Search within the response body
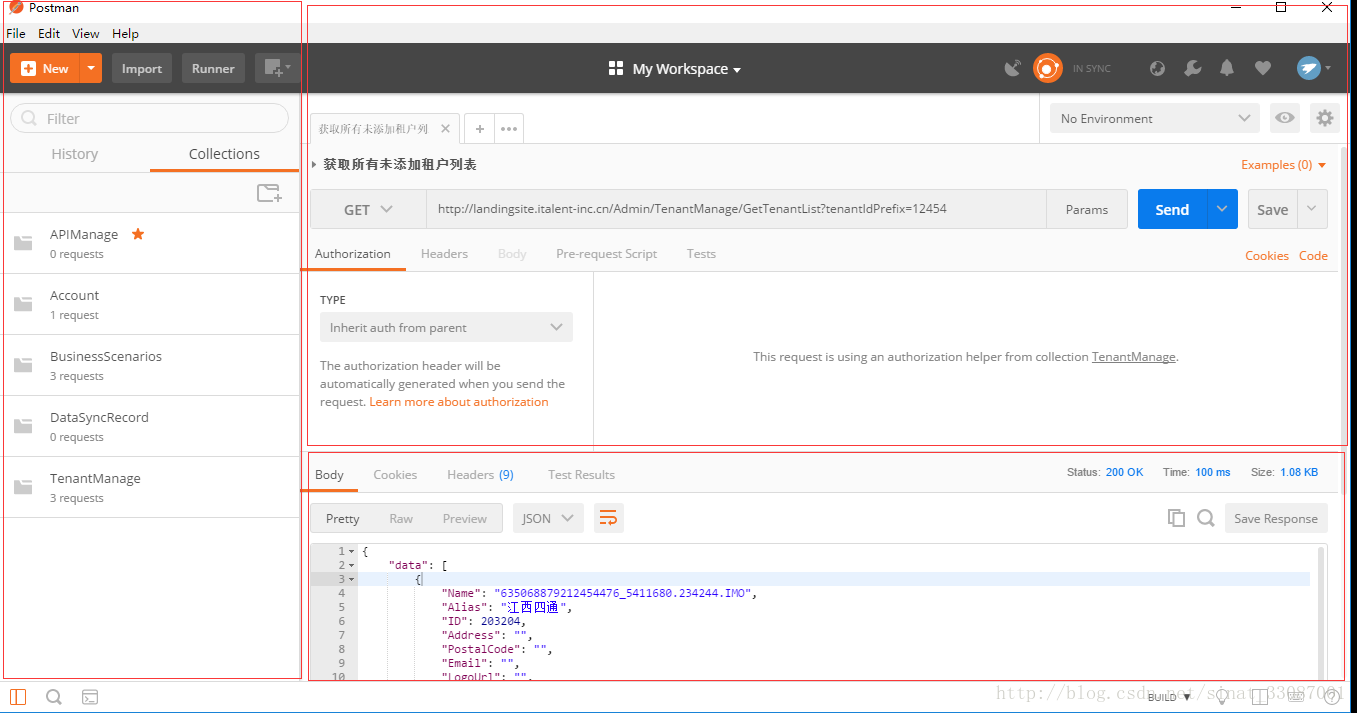This screenshot has height=713, width=1357. [x=1206, y=518]
